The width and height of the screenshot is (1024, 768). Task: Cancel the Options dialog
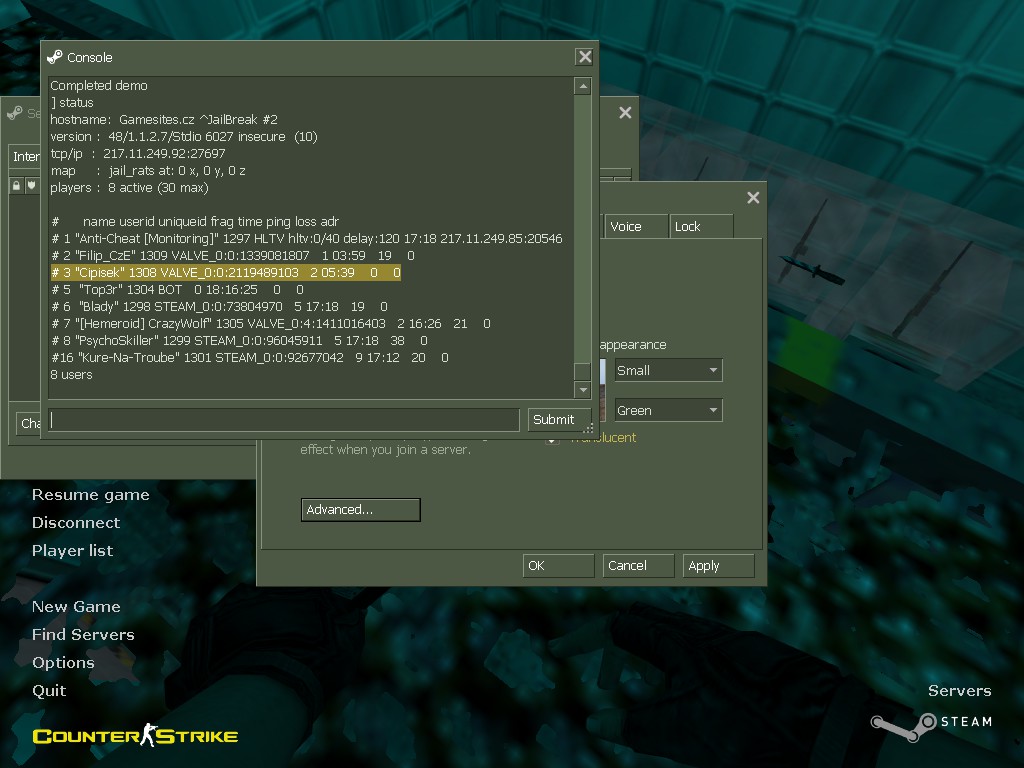tap(638, 566)
